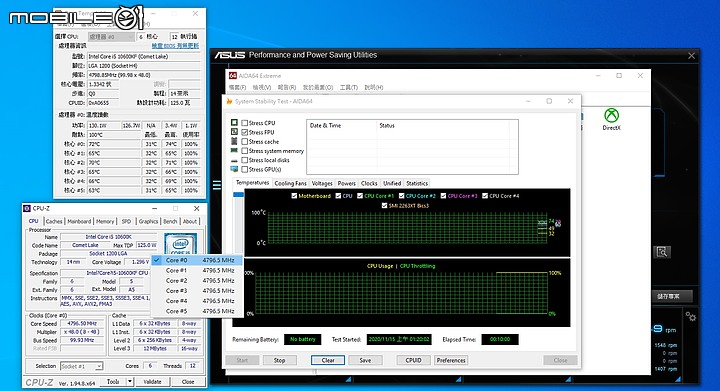Viewport: 720px width, 391px height.
Task: Click the system memory RAM icon
Action: (x=234, y=151)
